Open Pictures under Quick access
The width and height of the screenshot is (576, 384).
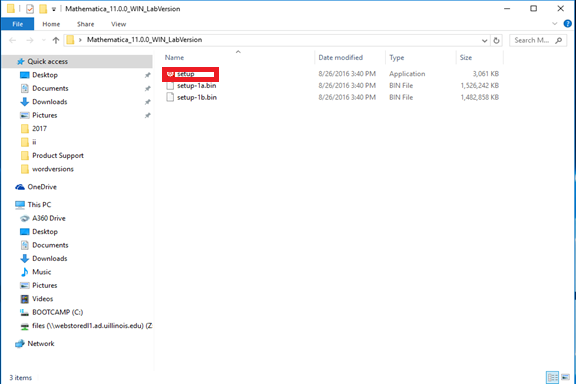pos(45,115)
